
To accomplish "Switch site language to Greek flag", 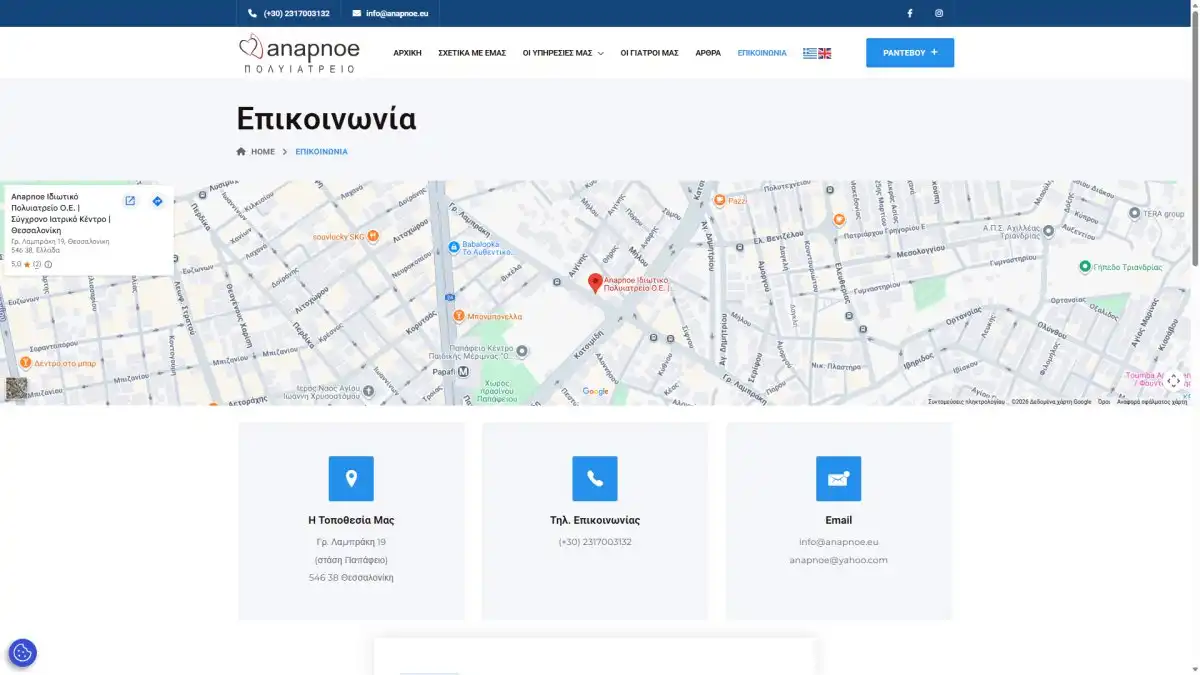I will pos(810,53).
